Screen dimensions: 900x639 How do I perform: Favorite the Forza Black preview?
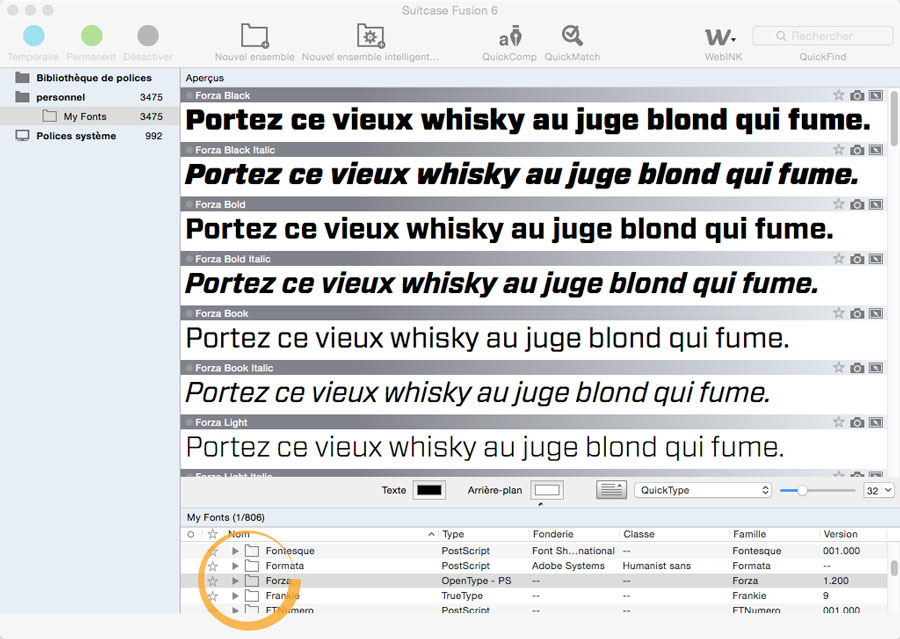pos(839,95)
